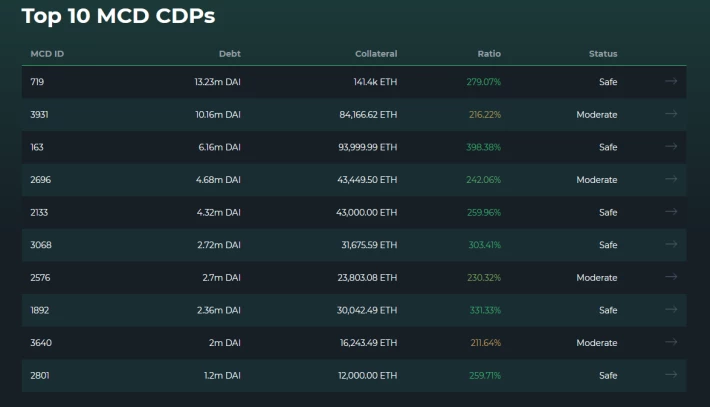Open details arrow for MCD 163
The image size is (710, 407).
coord(671,147)
